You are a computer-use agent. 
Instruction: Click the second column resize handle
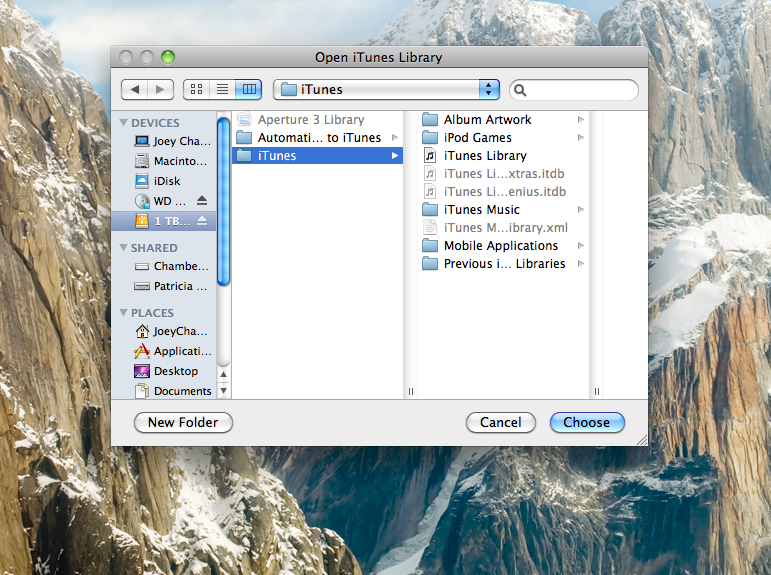pos(596,392)
